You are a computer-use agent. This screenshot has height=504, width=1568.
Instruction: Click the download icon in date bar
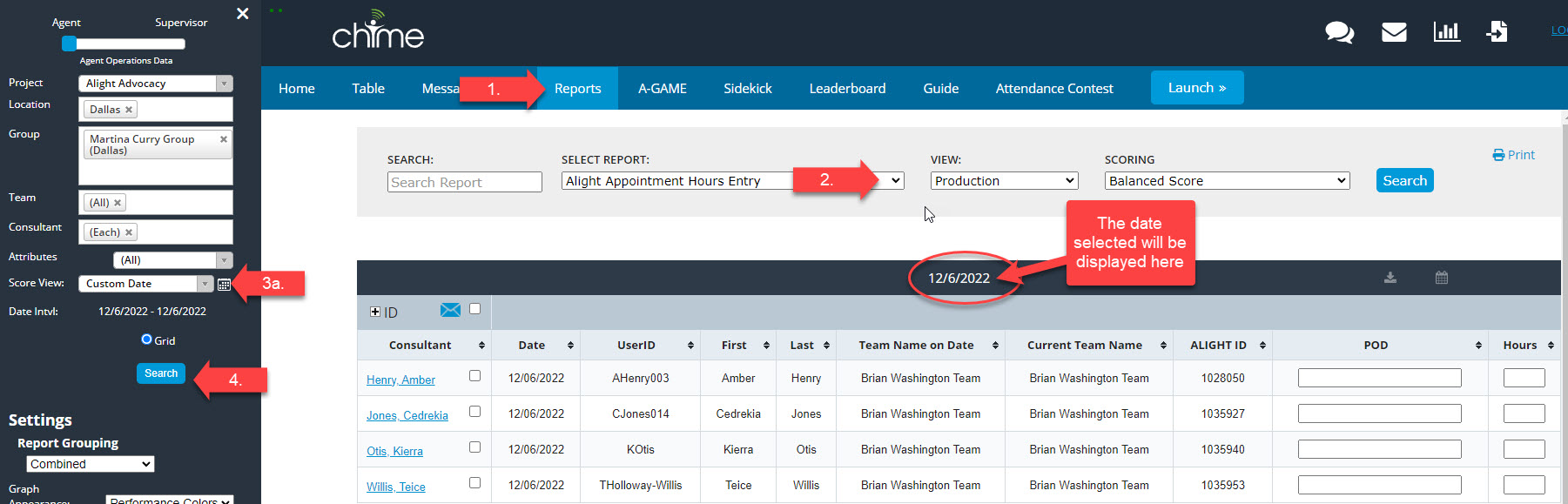tap(1390, 278)
